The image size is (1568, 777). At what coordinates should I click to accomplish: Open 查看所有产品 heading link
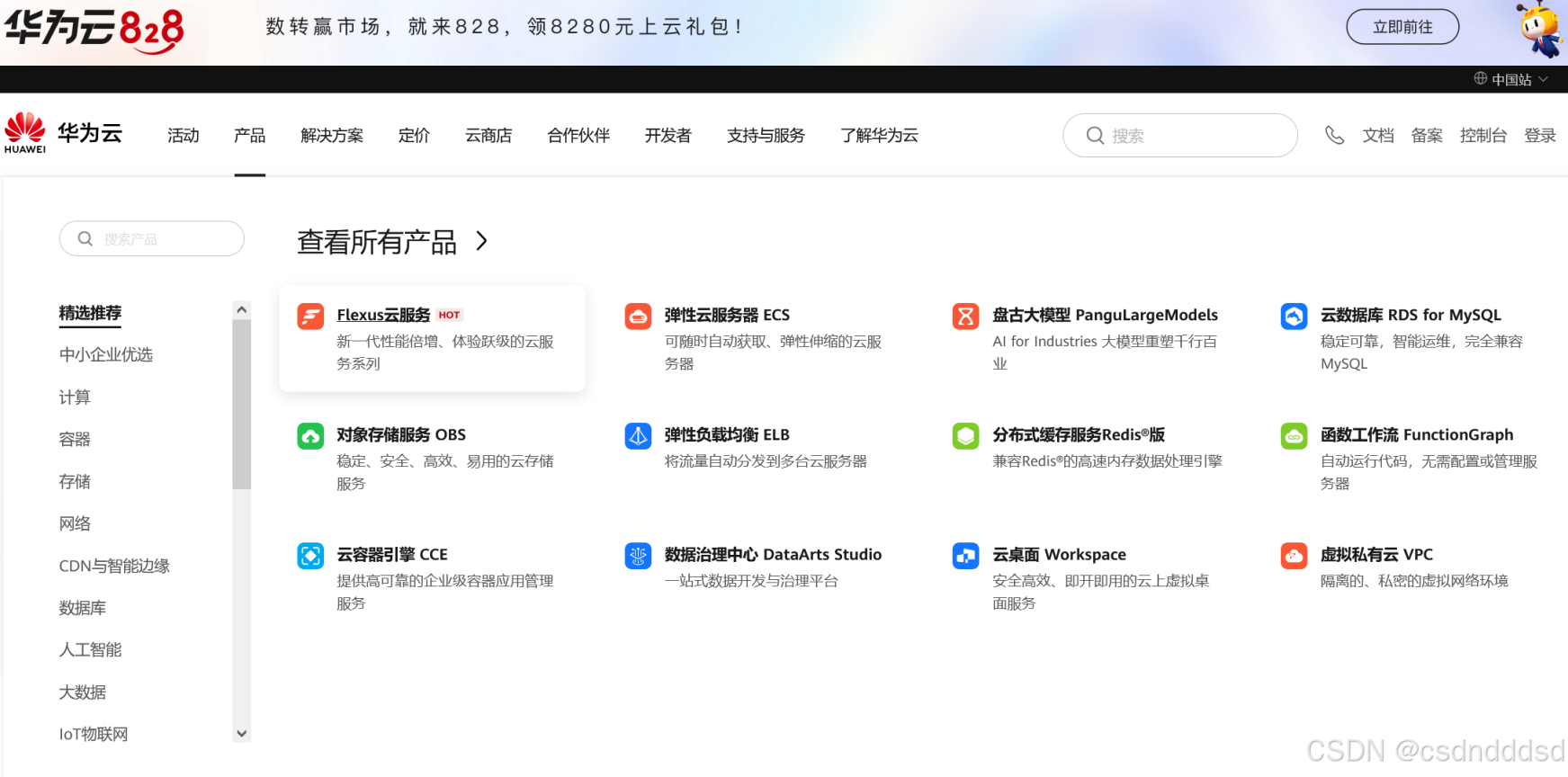click(377, 242)
